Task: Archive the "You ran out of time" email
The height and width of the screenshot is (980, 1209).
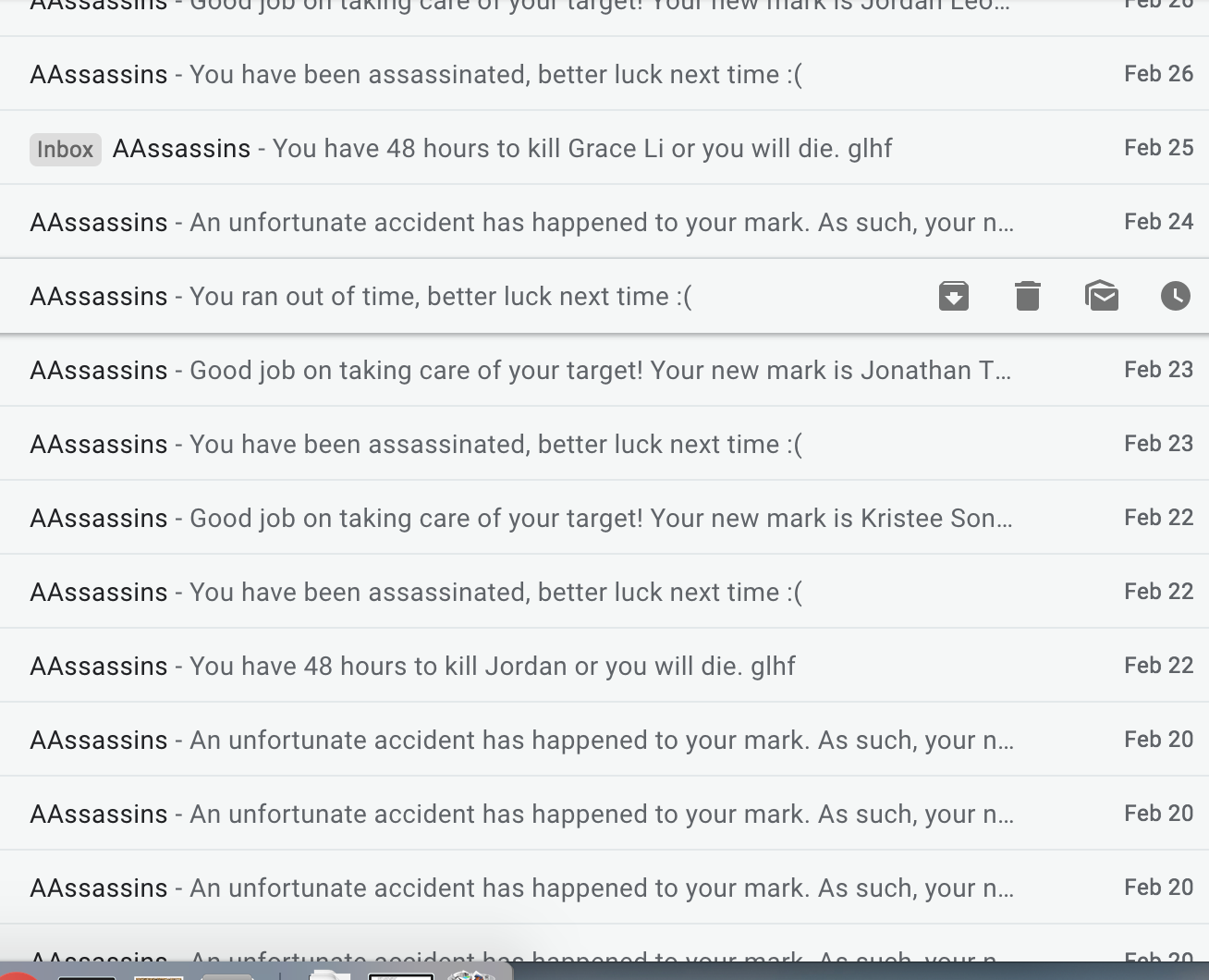Action: coord(954,296)
